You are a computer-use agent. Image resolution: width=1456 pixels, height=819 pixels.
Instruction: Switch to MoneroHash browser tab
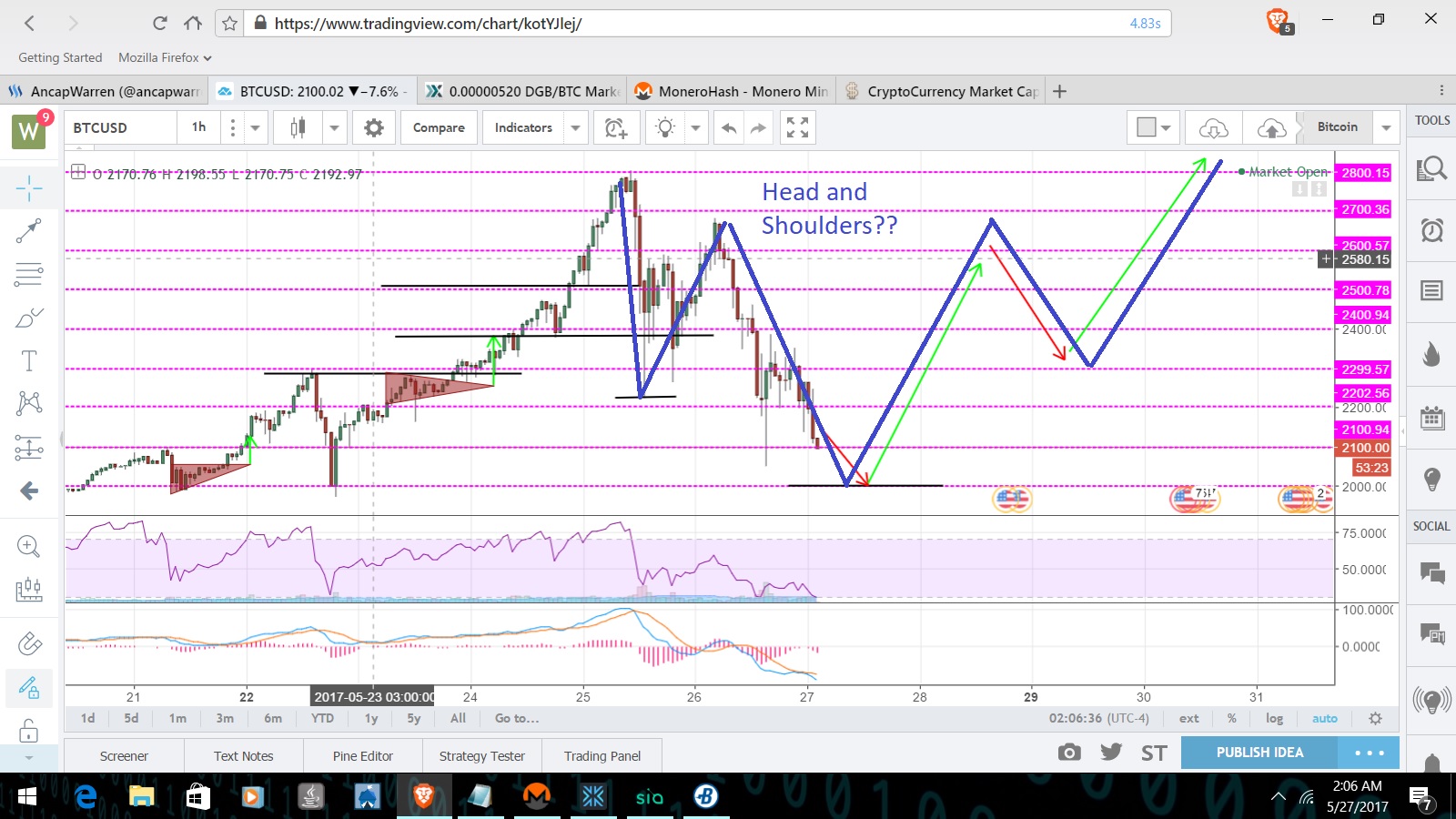[x=733, y=91]
